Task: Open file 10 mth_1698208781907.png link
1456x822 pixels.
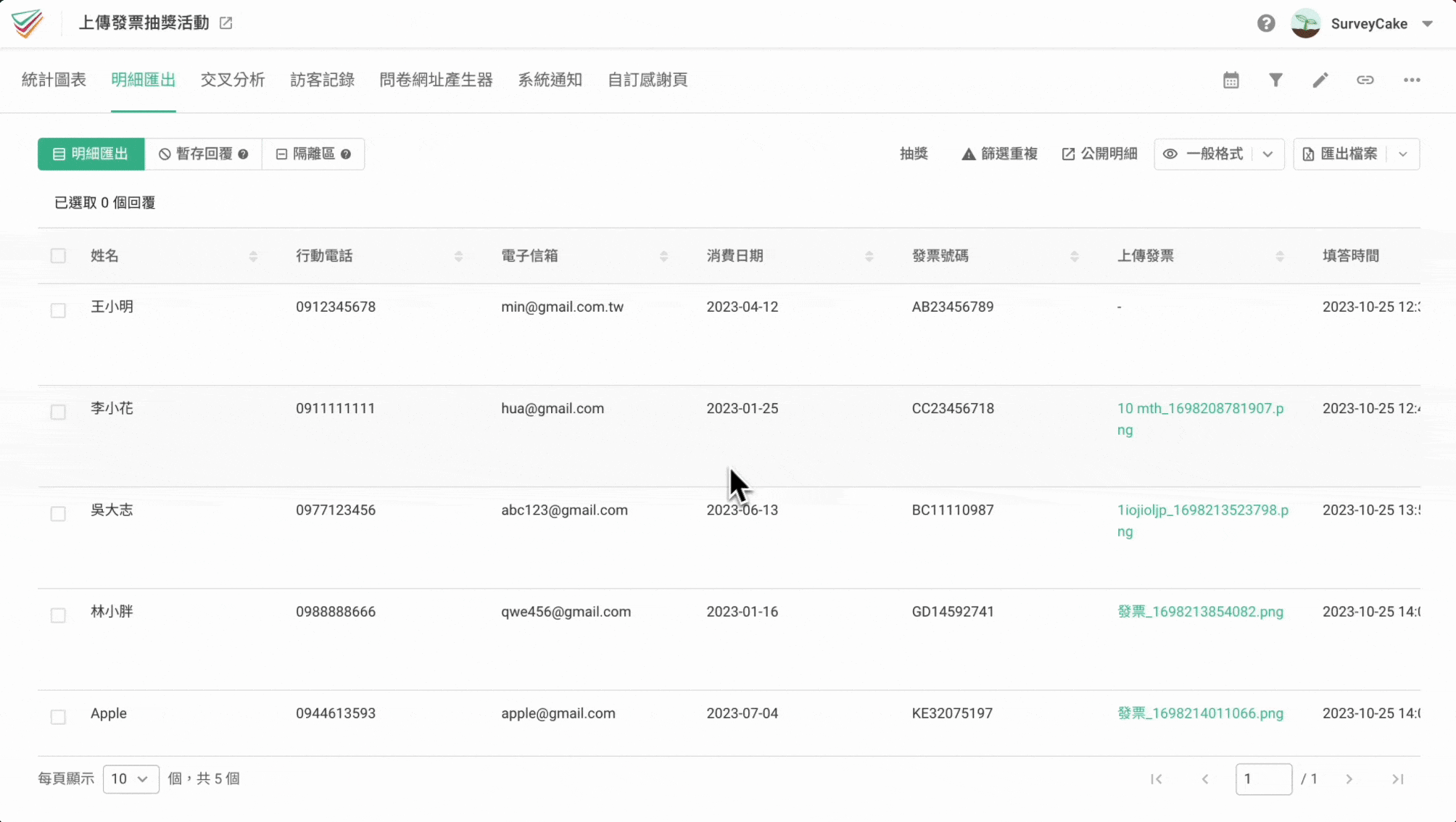Action: (1200, 419)
